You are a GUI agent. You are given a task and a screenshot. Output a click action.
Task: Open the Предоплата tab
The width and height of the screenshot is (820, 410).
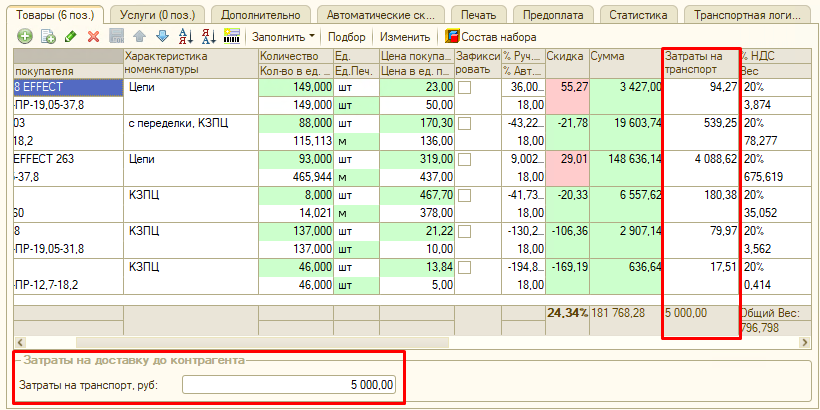(x=553, y=15)
